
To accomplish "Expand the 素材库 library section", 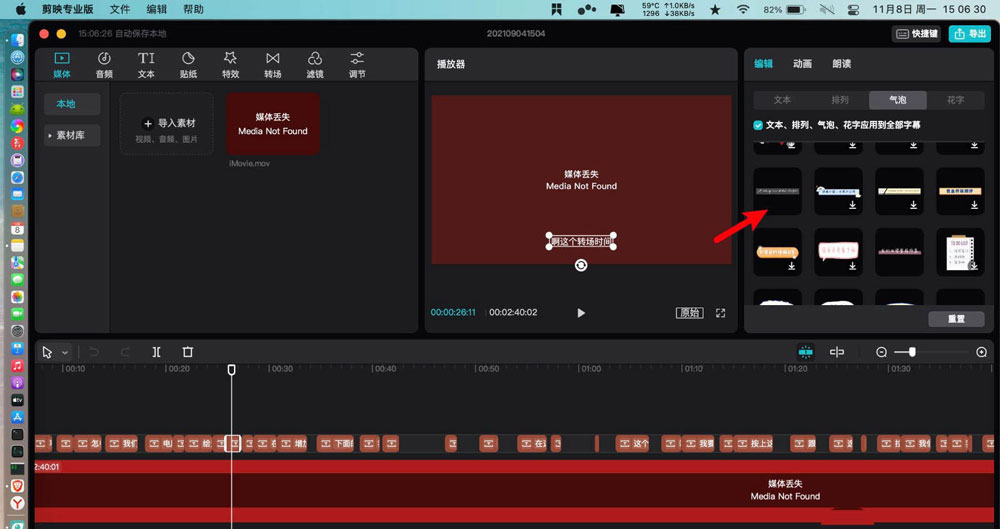I will tap(72, 135).
